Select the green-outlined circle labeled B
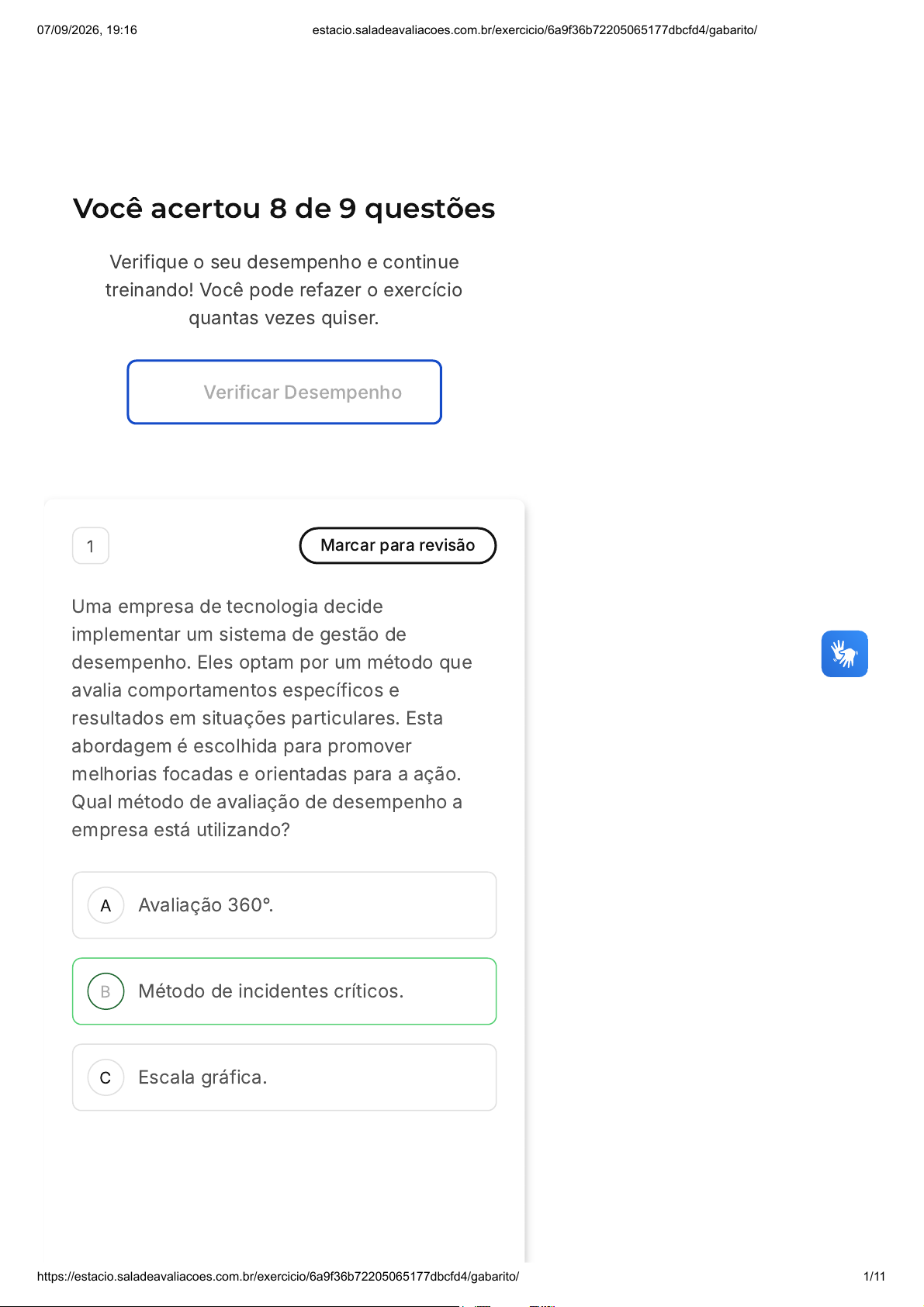 click(106, 991)
